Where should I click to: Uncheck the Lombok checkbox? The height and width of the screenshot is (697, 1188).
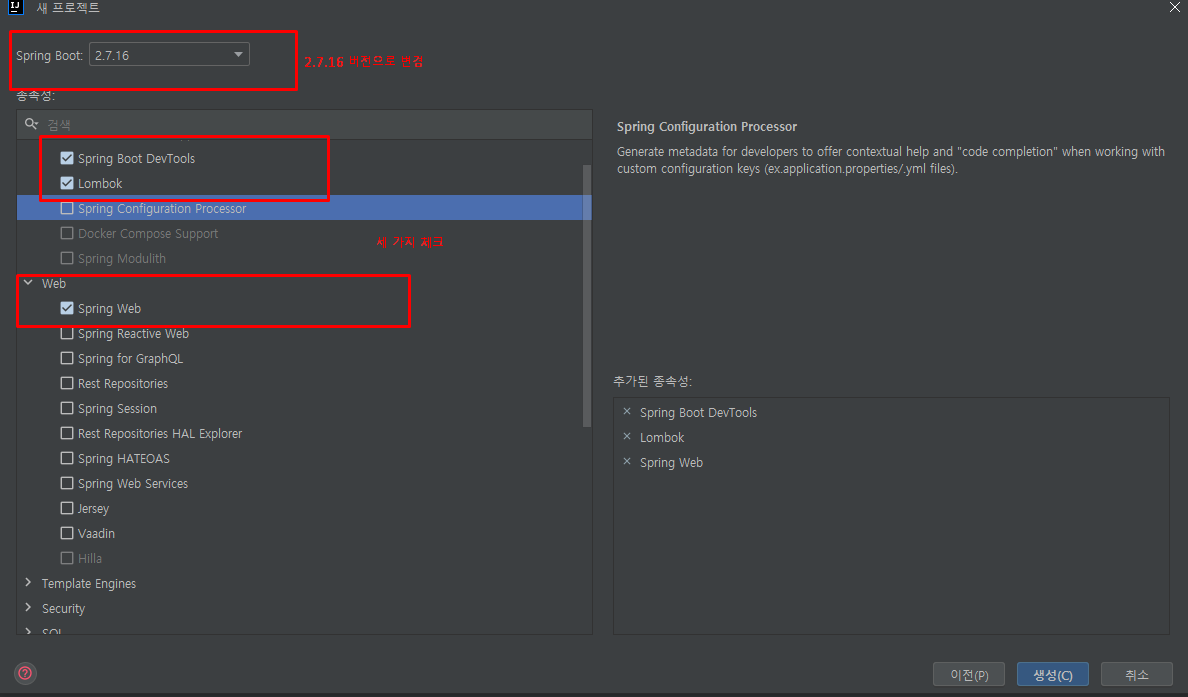pyautogui.click(x=67, y=183)
